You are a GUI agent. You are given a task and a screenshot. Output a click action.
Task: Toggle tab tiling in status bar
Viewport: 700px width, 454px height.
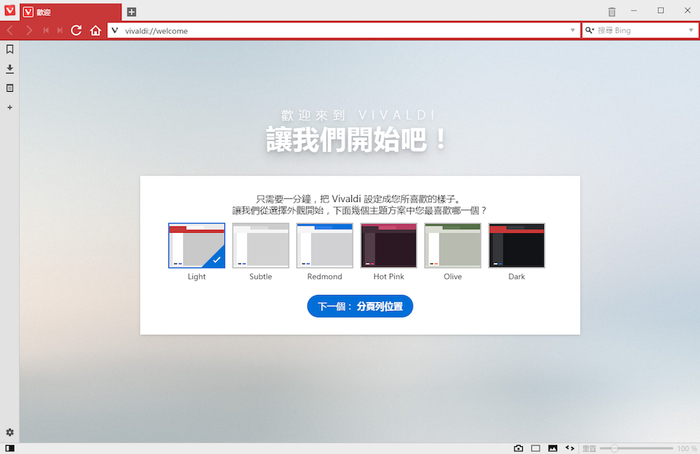pyautogui.click(x=536, y=448)
